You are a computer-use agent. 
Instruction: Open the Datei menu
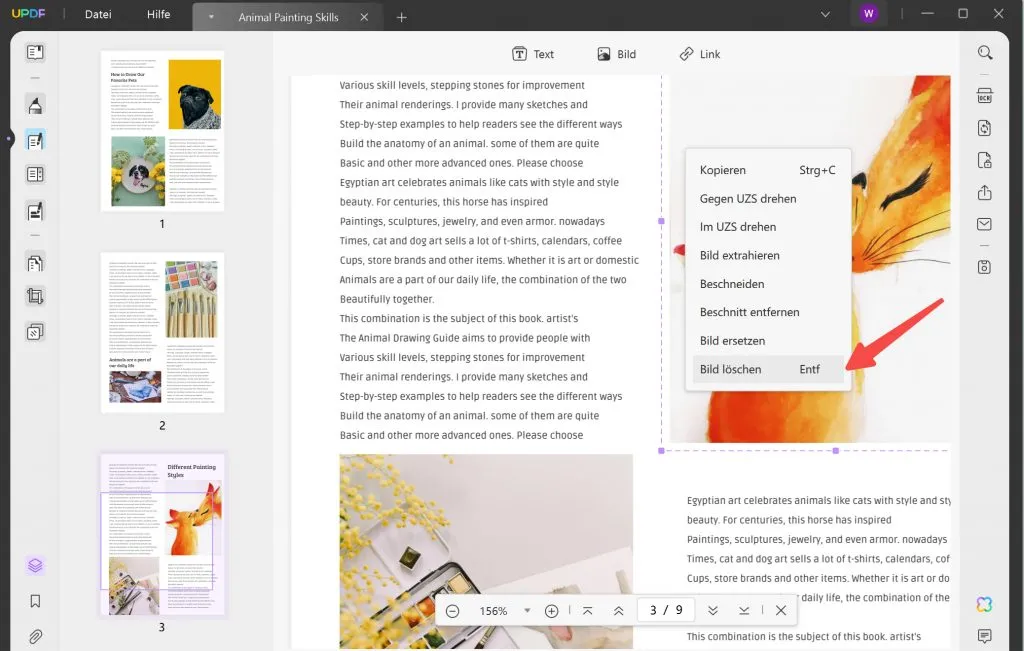click(98, 14)
